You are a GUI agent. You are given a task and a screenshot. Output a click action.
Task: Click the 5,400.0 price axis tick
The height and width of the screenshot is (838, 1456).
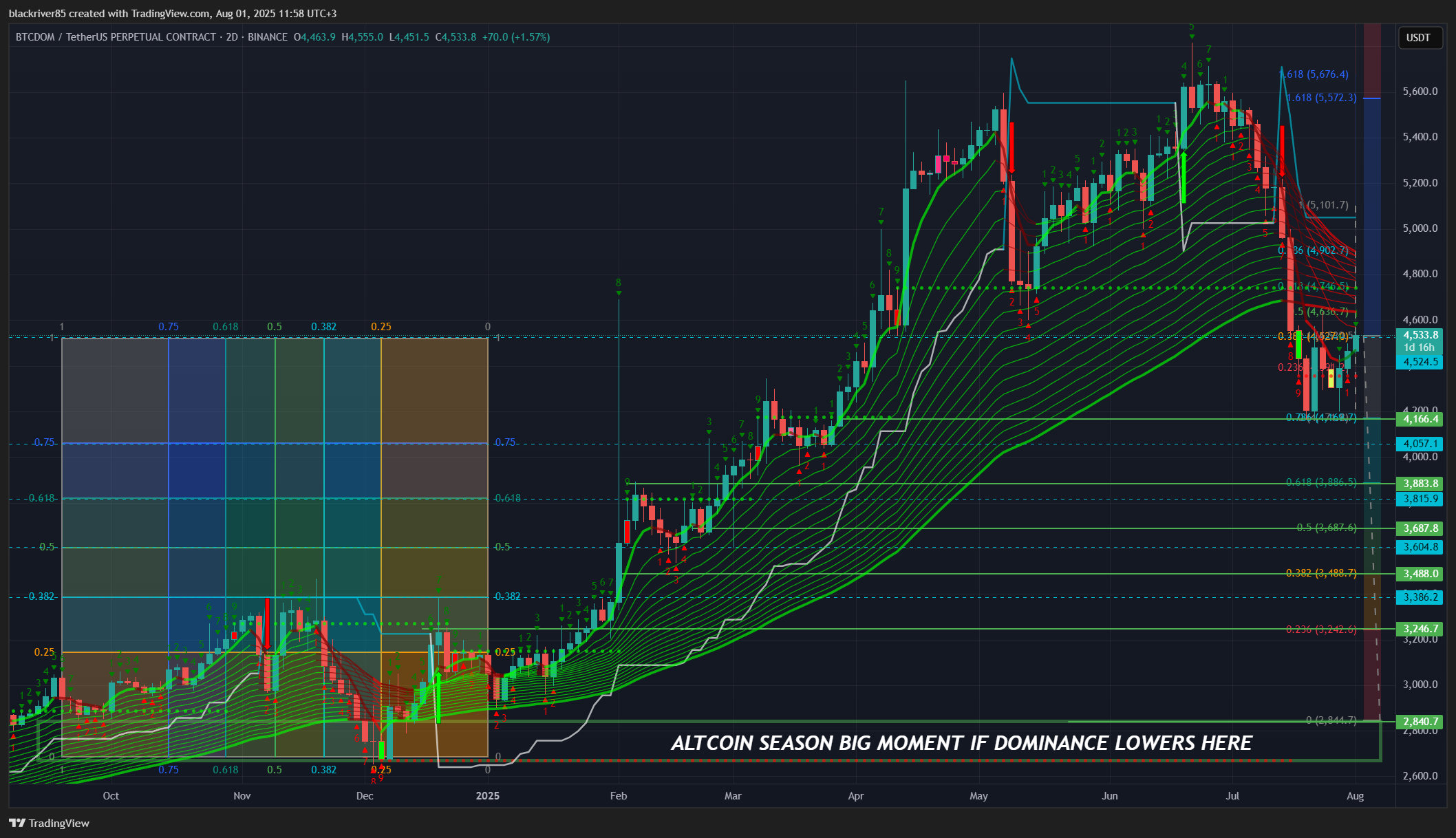click(x=1420, y=137)
